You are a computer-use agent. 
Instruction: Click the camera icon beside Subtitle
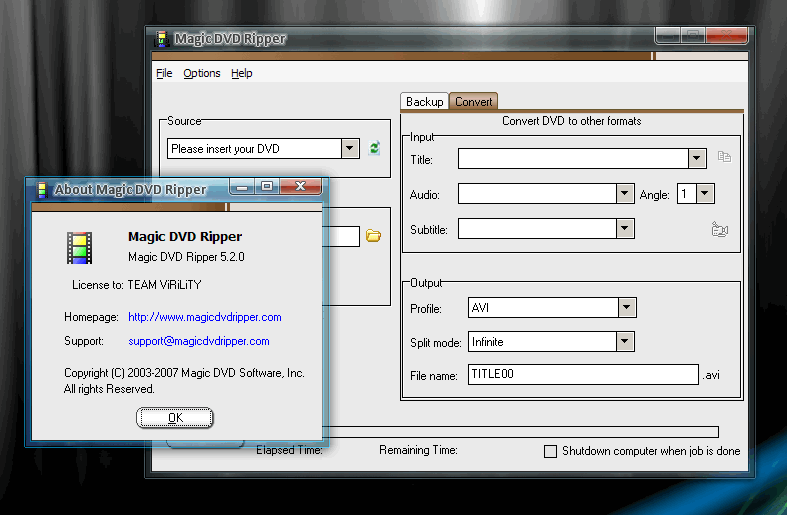pos(720,229)
